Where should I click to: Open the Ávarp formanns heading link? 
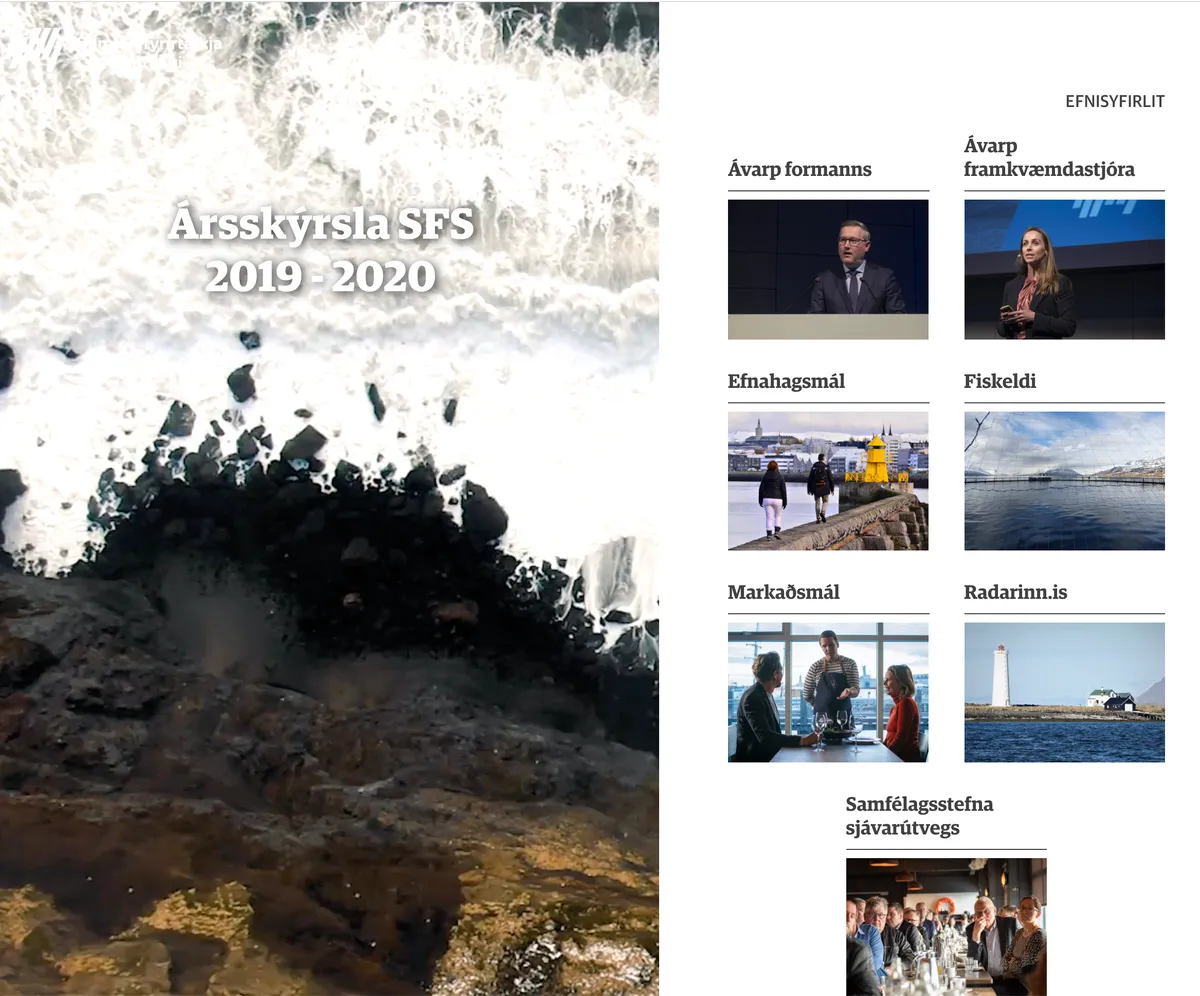(x=800, y=169)
